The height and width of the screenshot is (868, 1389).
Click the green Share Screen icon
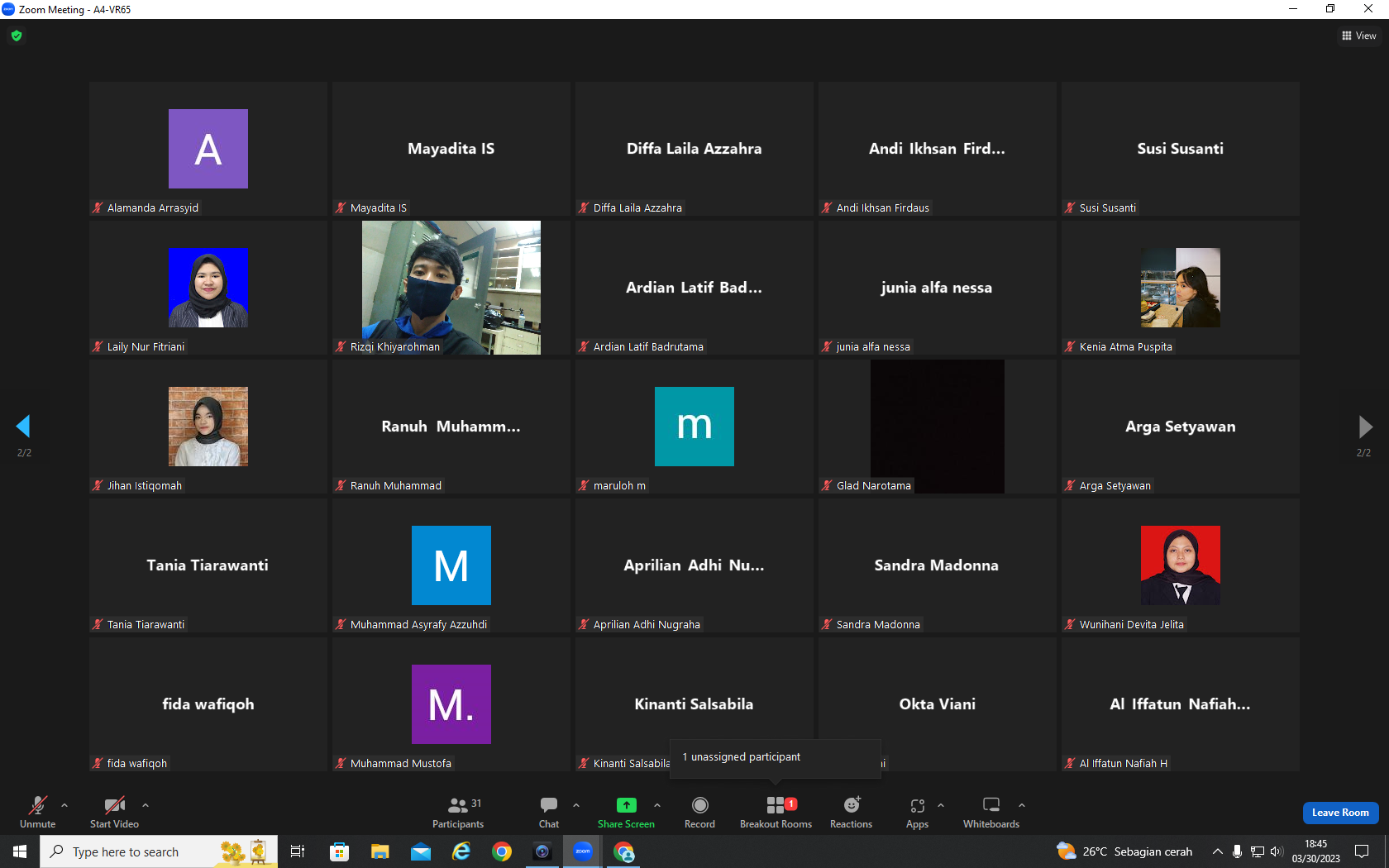click(626, 805)
